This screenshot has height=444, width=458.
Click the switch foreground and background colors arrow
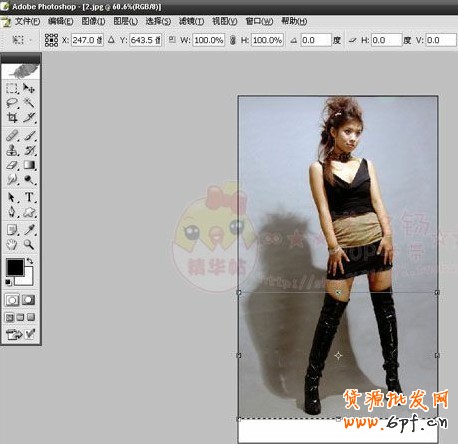[30, 261]
